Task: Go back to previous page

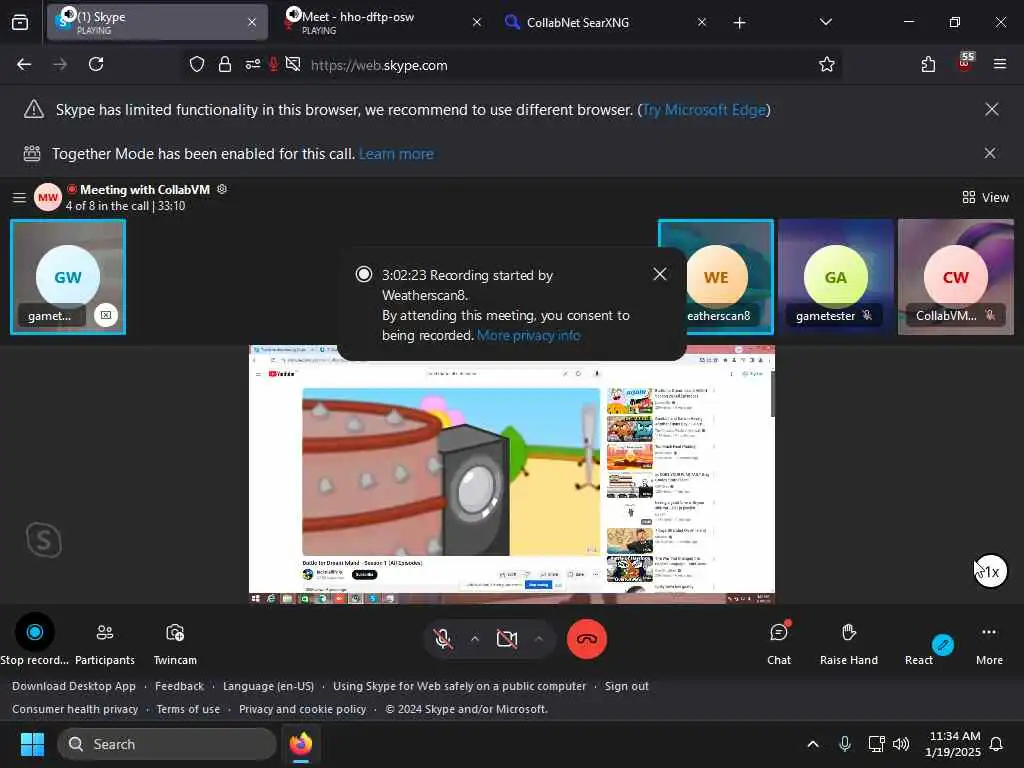Action: click(24, 64)
